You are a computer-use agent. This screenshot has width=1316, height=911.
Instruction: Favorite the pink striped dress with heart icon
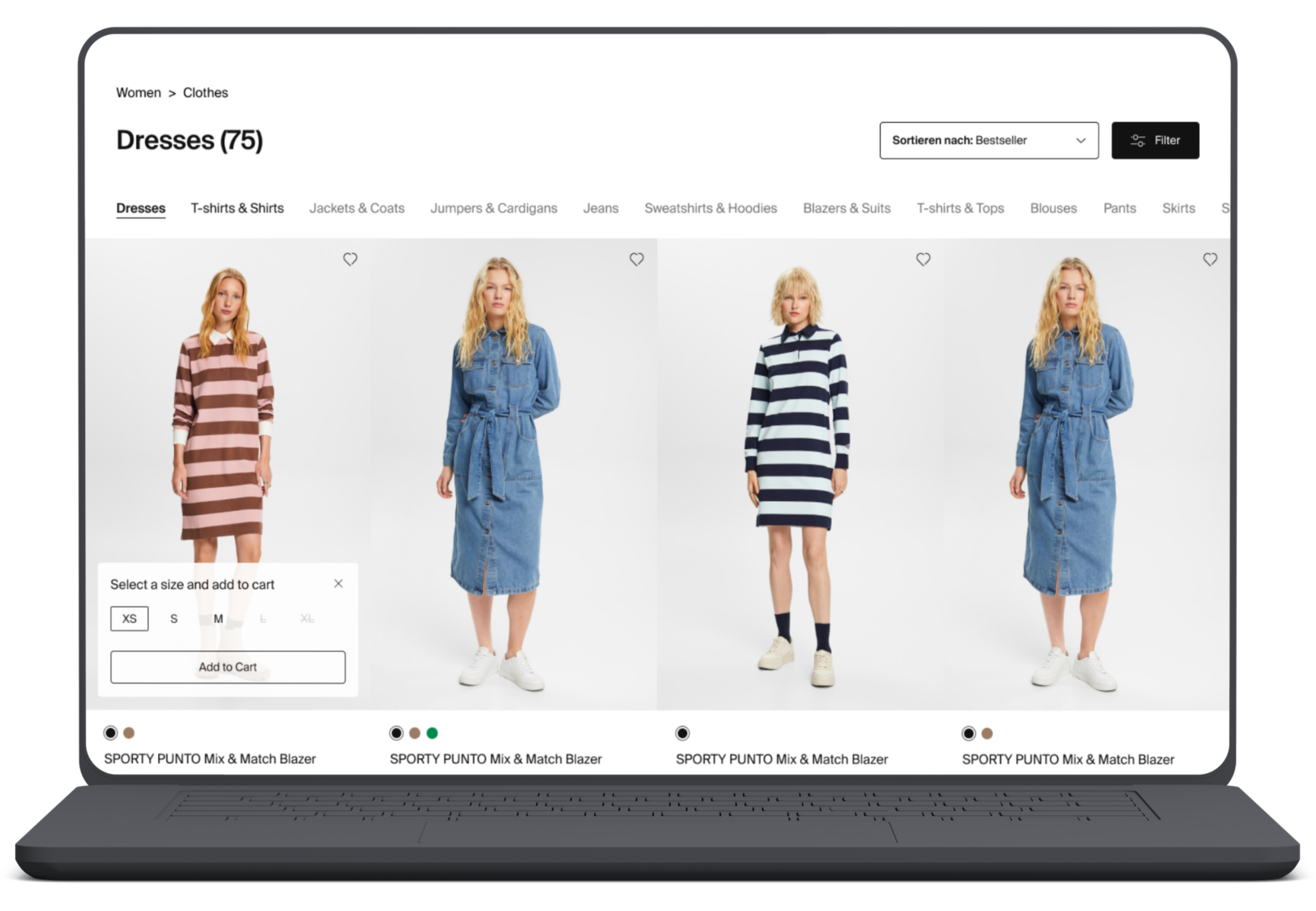pyautogui.click(x=350, y=259)
